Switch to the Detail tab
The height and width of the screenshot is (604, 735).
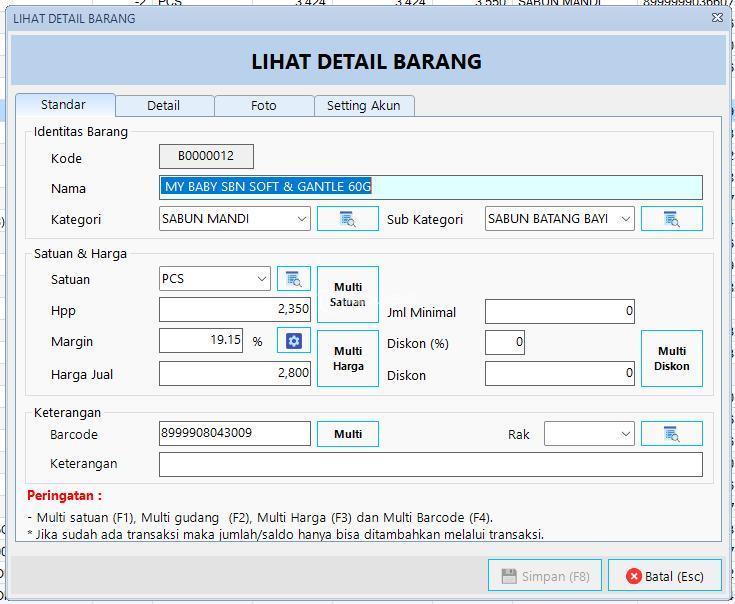coord(164,106)
